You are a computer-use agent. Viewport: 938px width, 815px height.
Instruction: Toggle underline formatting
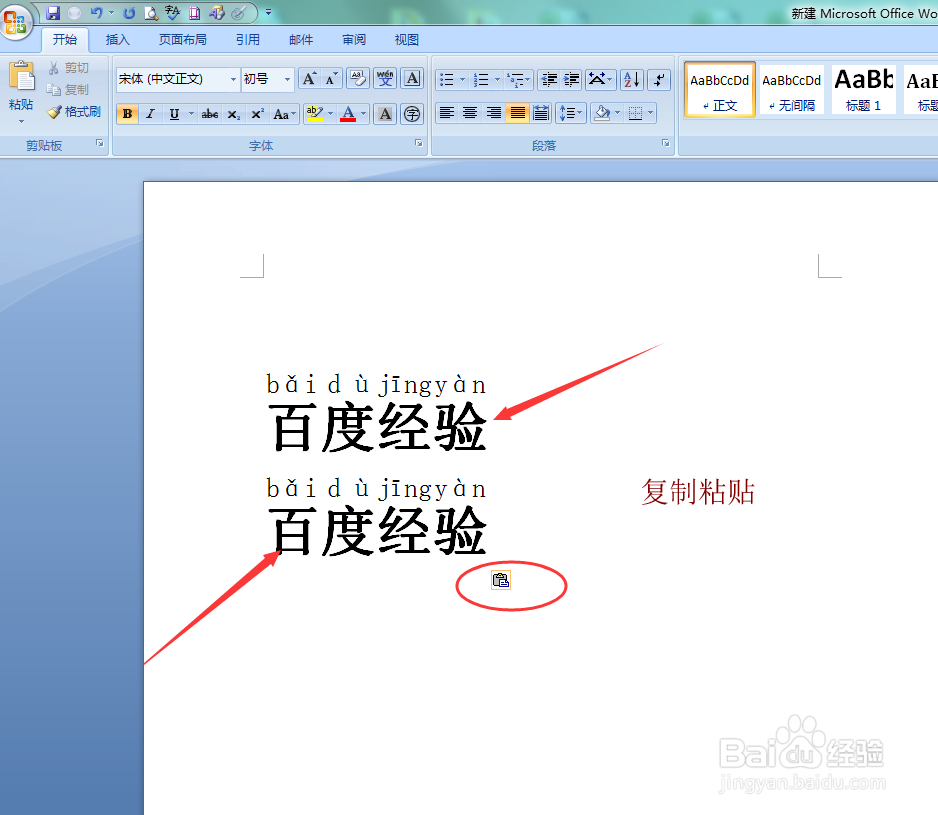pyautogui.click(x=174, y=114)
